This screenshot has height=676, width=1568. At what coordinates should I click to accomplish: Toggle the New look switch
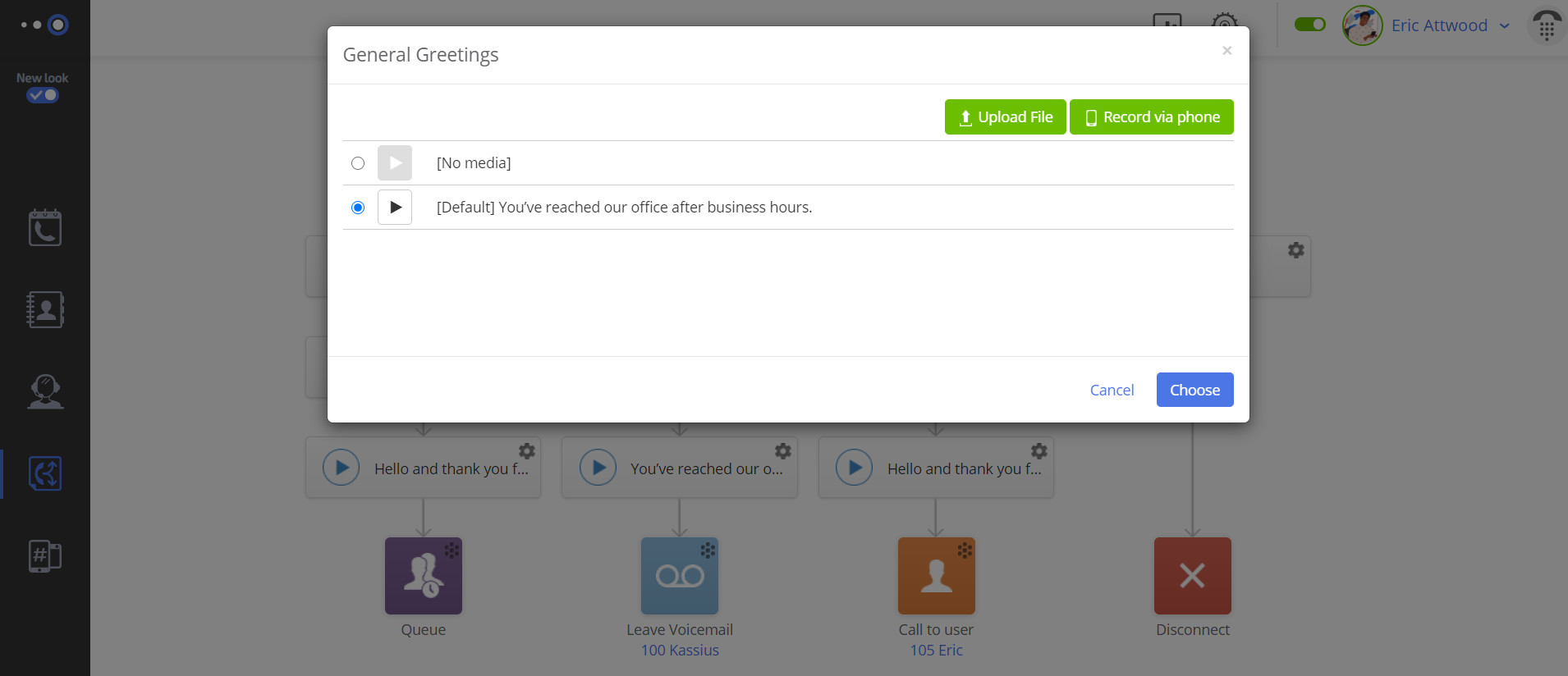tap(43, 95)
